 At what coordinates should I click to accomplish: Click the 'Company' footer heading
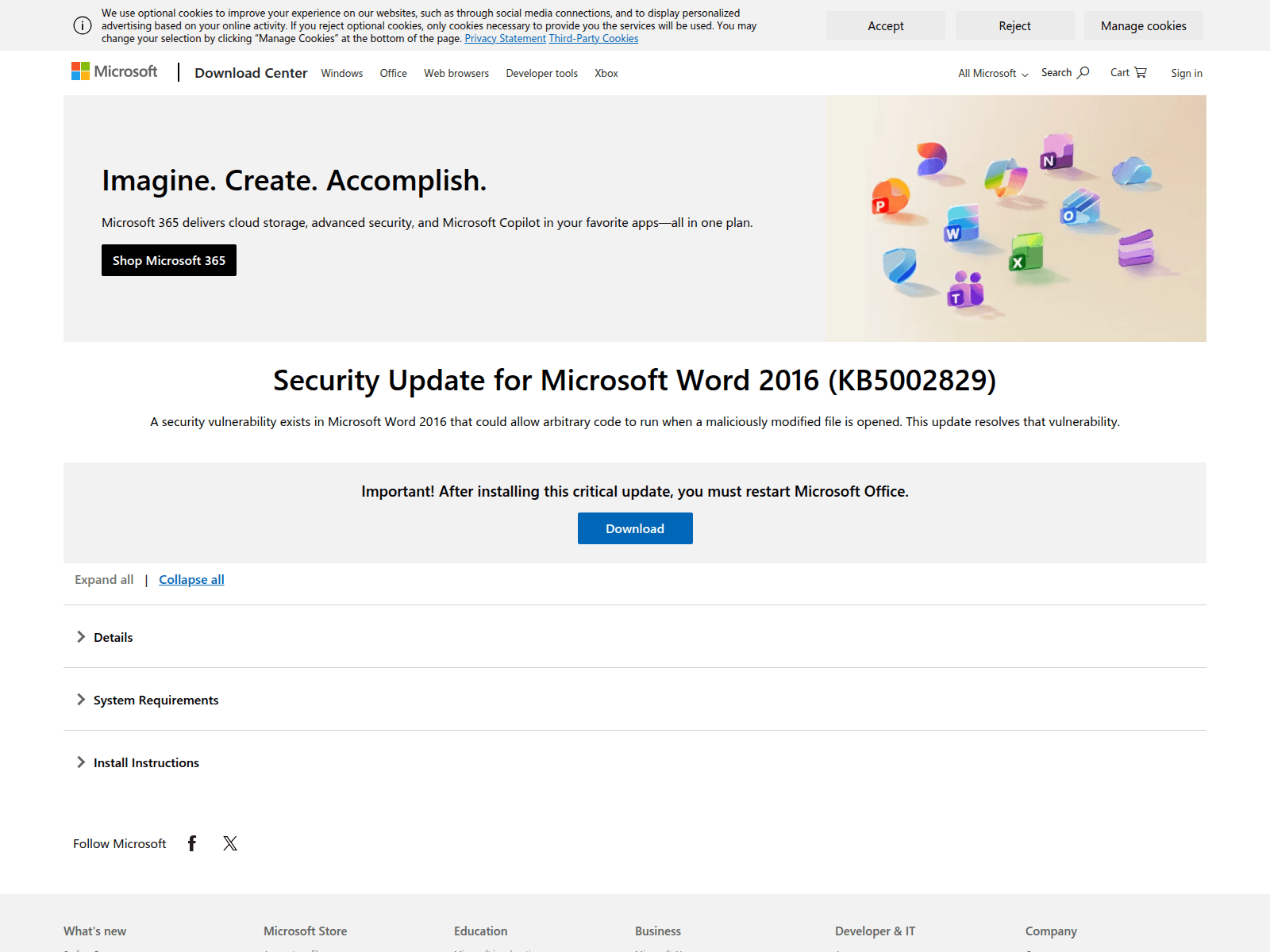click(1051, 931)
